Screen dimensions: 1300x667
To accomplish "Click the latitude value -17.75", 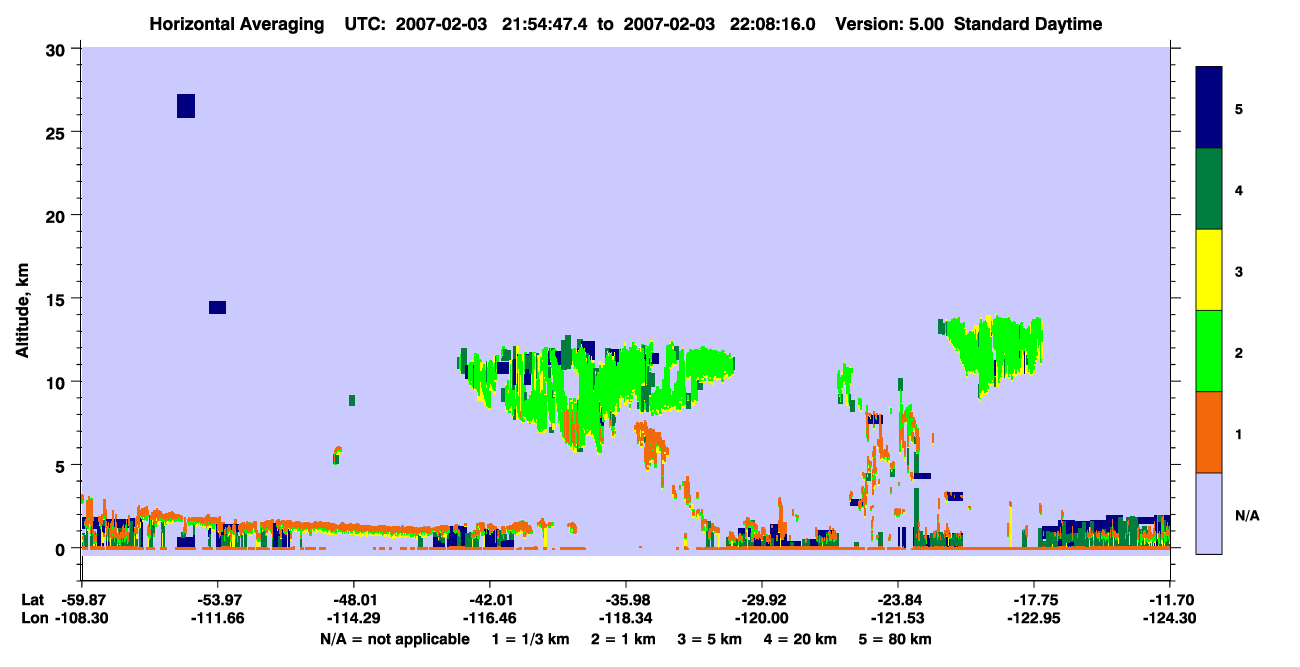I will [1034, 600].
